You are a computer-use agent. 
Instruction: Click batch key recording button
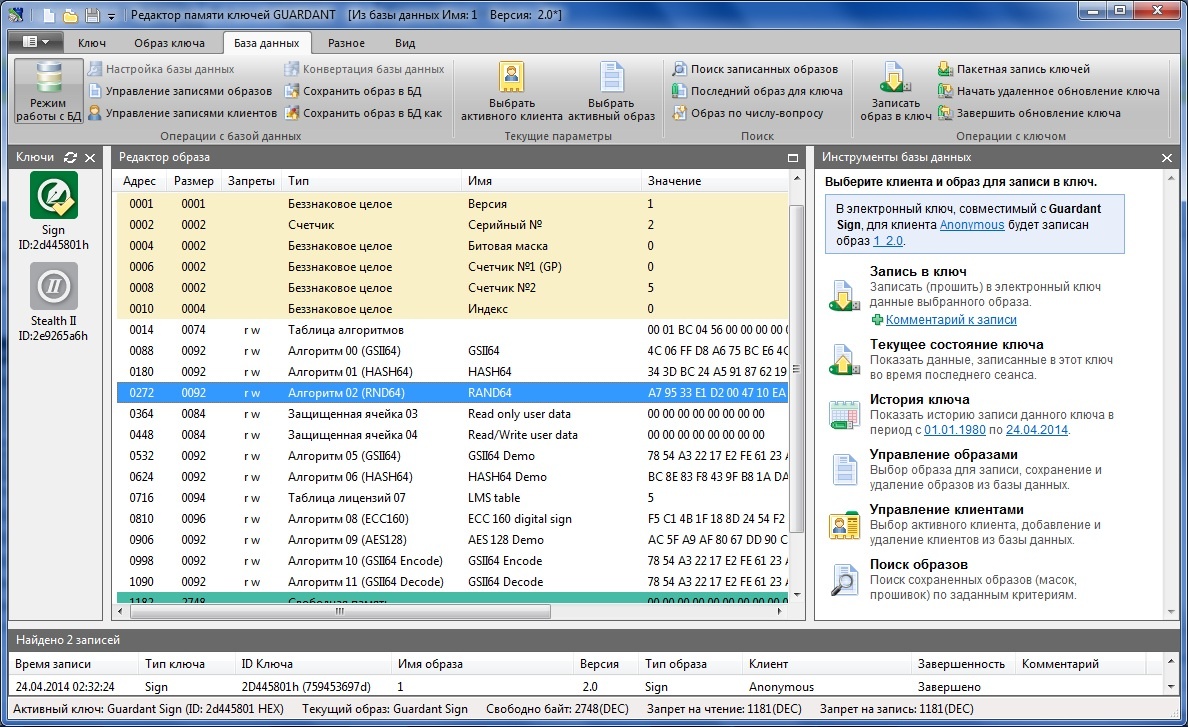point(1013,69)
